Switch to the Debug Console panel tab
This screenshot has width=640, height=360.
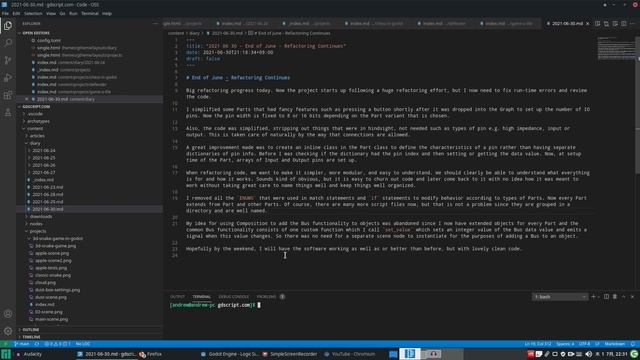(x=233, y=297)
